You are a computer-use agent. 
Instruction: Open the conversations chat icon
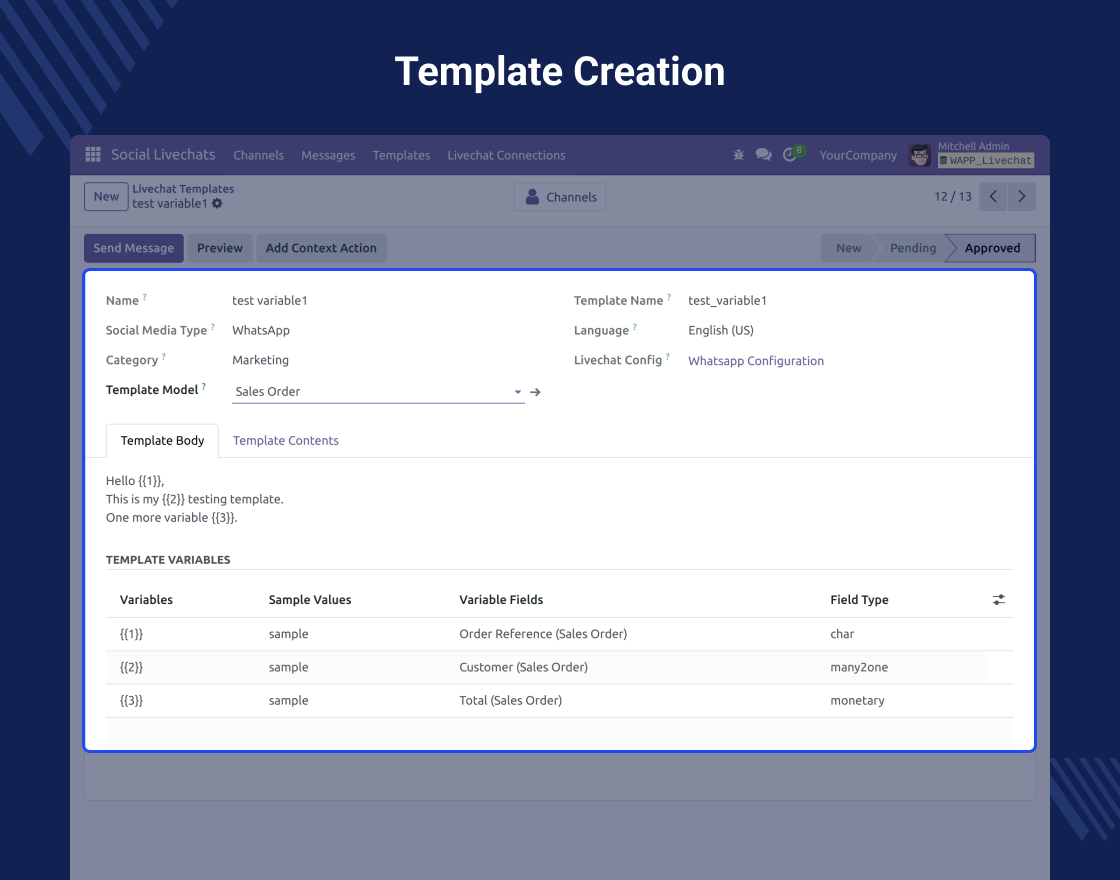764,155
